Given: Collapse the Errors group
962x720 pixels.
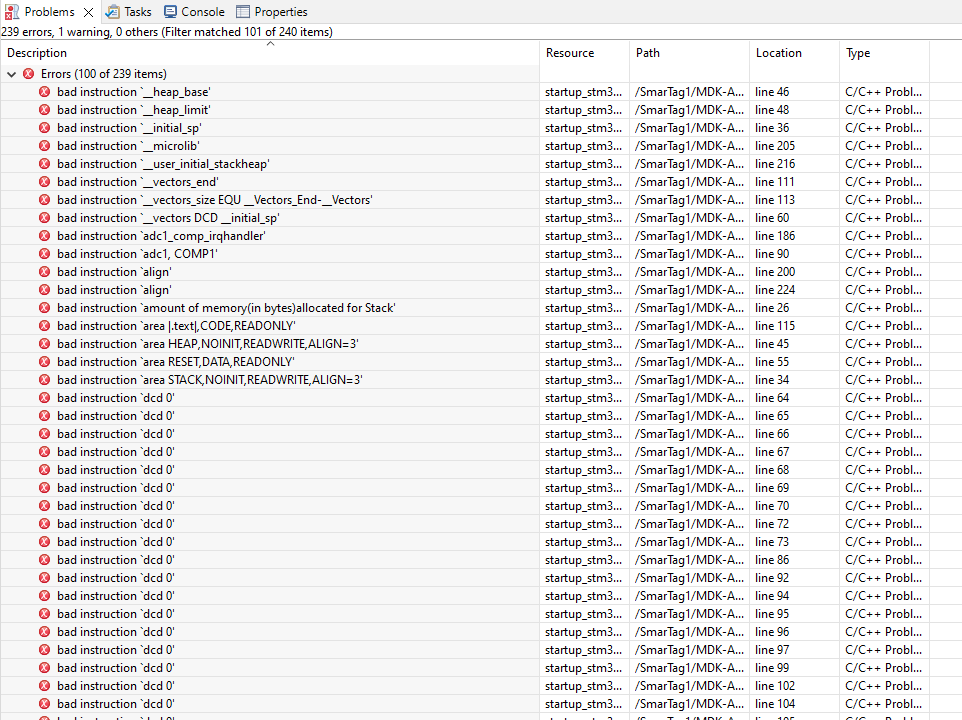Looking at the screenshot, I should tap(11, 73).
